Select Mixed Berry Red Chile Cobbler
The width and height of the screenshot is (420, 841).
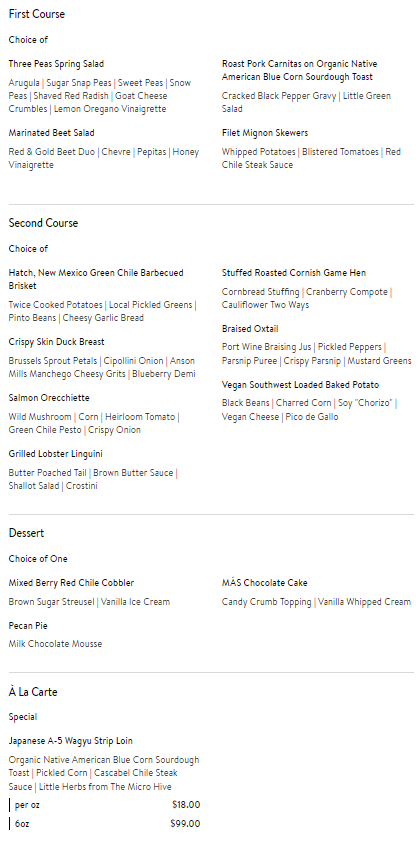(71, 583)
